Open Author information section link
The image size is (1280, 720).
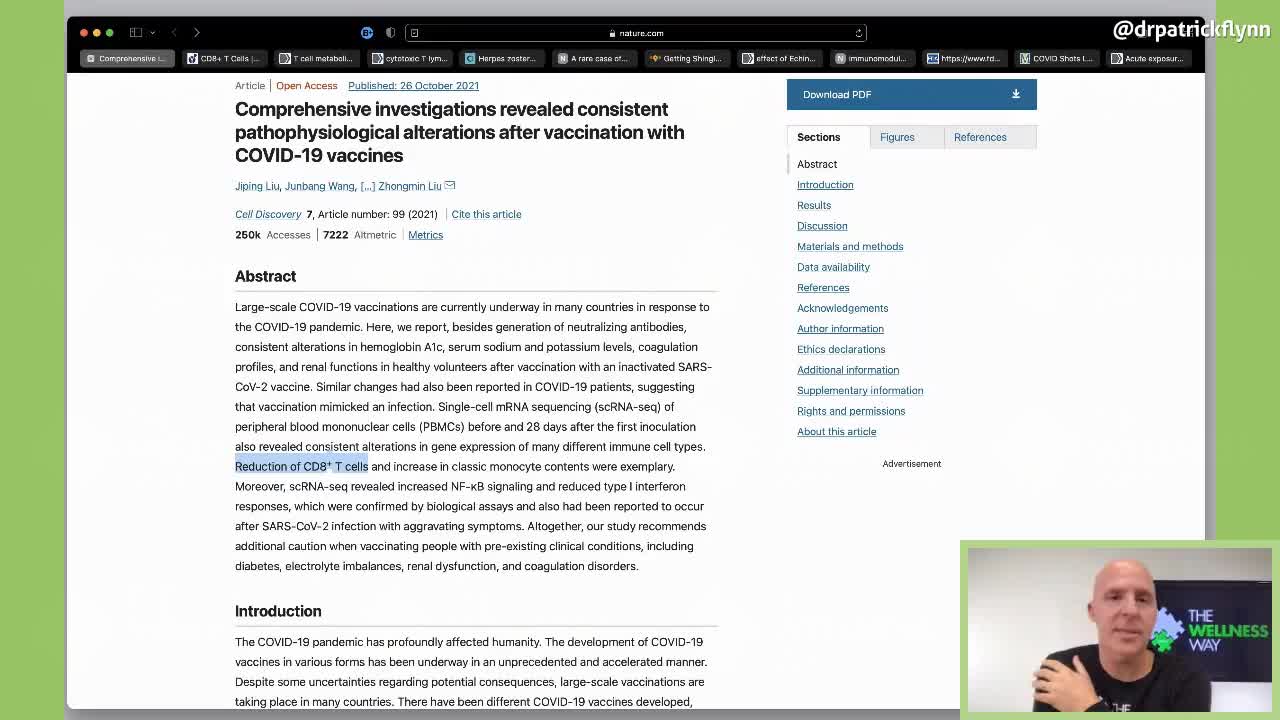840,329
